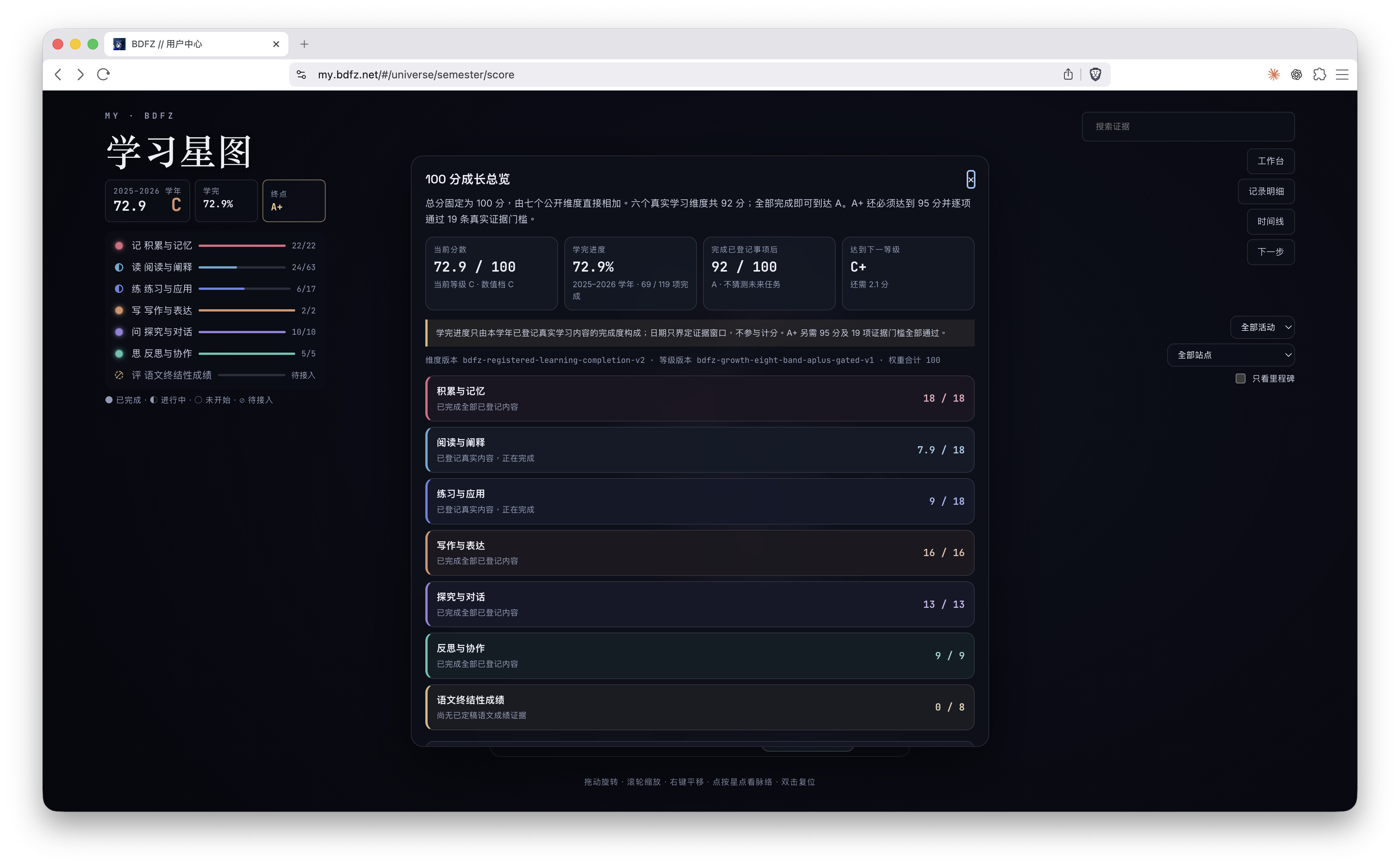
Task: Open the extensions puzzle icon
Action: click(1319, 75)
